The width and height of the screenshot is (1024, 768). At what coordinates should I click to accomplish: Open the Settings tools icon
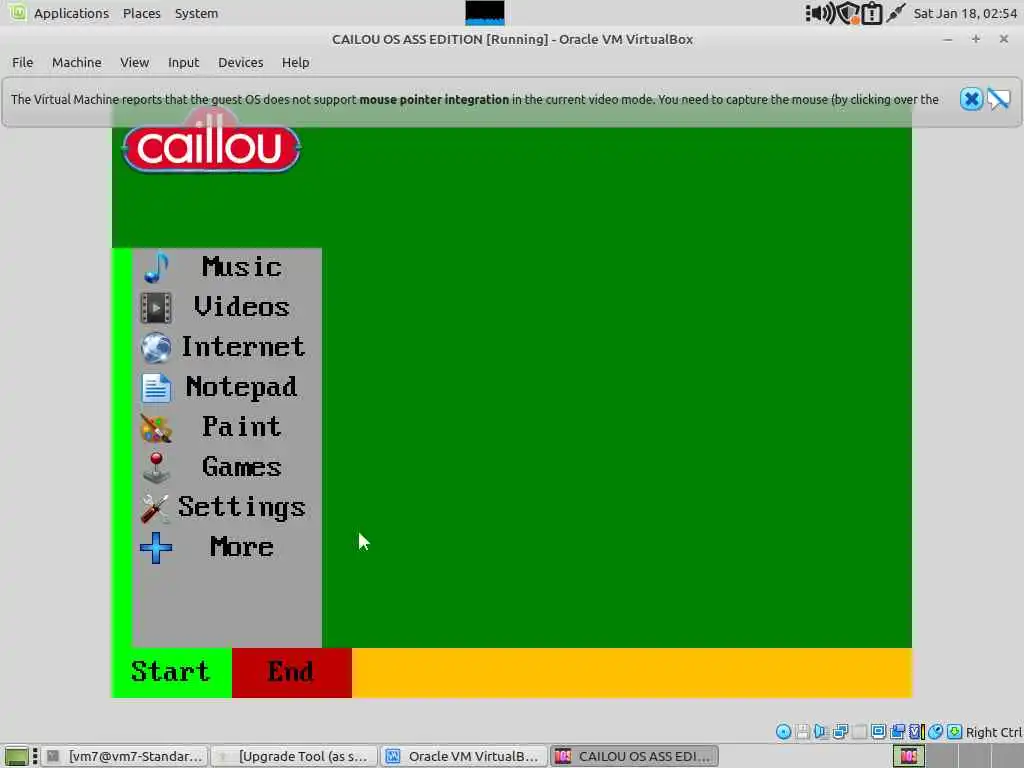(155, 509)
